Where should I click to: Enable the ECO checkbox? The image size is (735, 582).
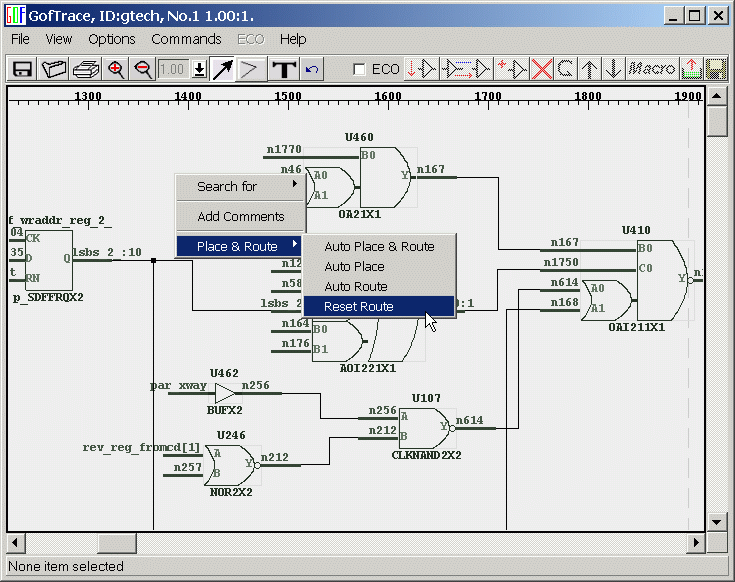click(360, 69)
